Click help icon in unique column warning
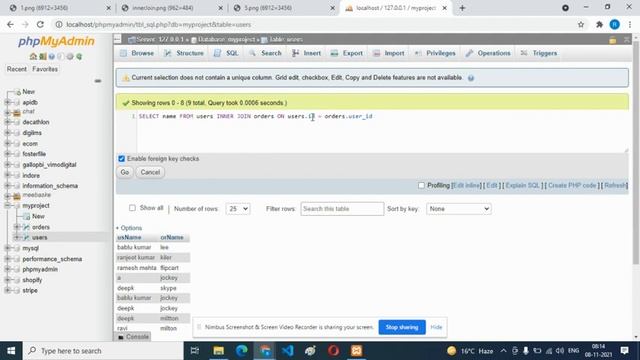 tap(471, 78)
